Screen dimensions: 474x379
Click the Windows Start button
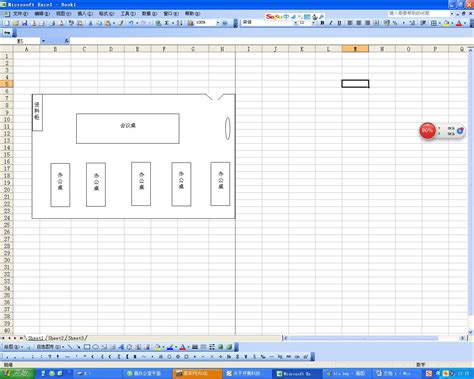pos(17,374)
